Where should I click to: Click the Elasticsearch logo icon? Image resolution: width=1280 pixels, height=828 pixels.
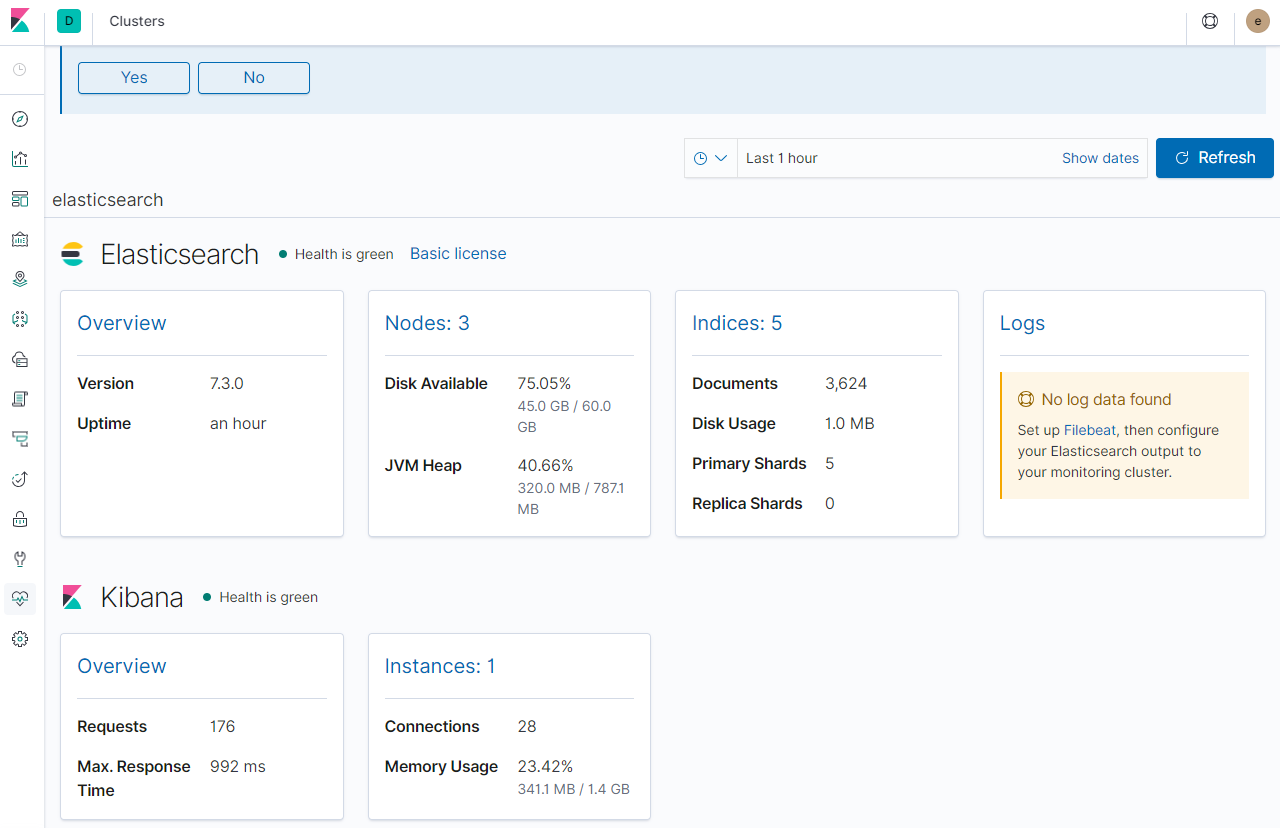72,254
